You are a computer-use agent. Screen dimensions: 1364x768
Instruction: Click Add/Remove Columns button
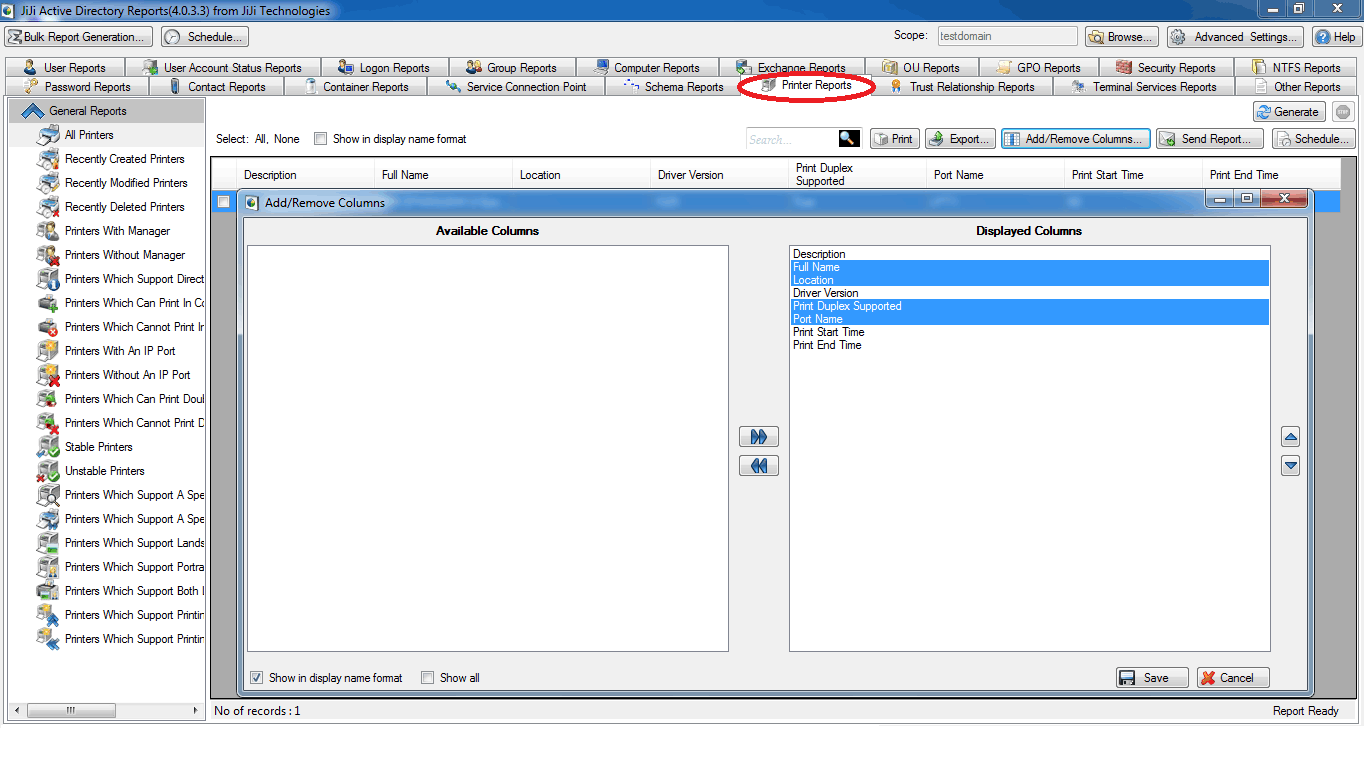coord(1076,139)
